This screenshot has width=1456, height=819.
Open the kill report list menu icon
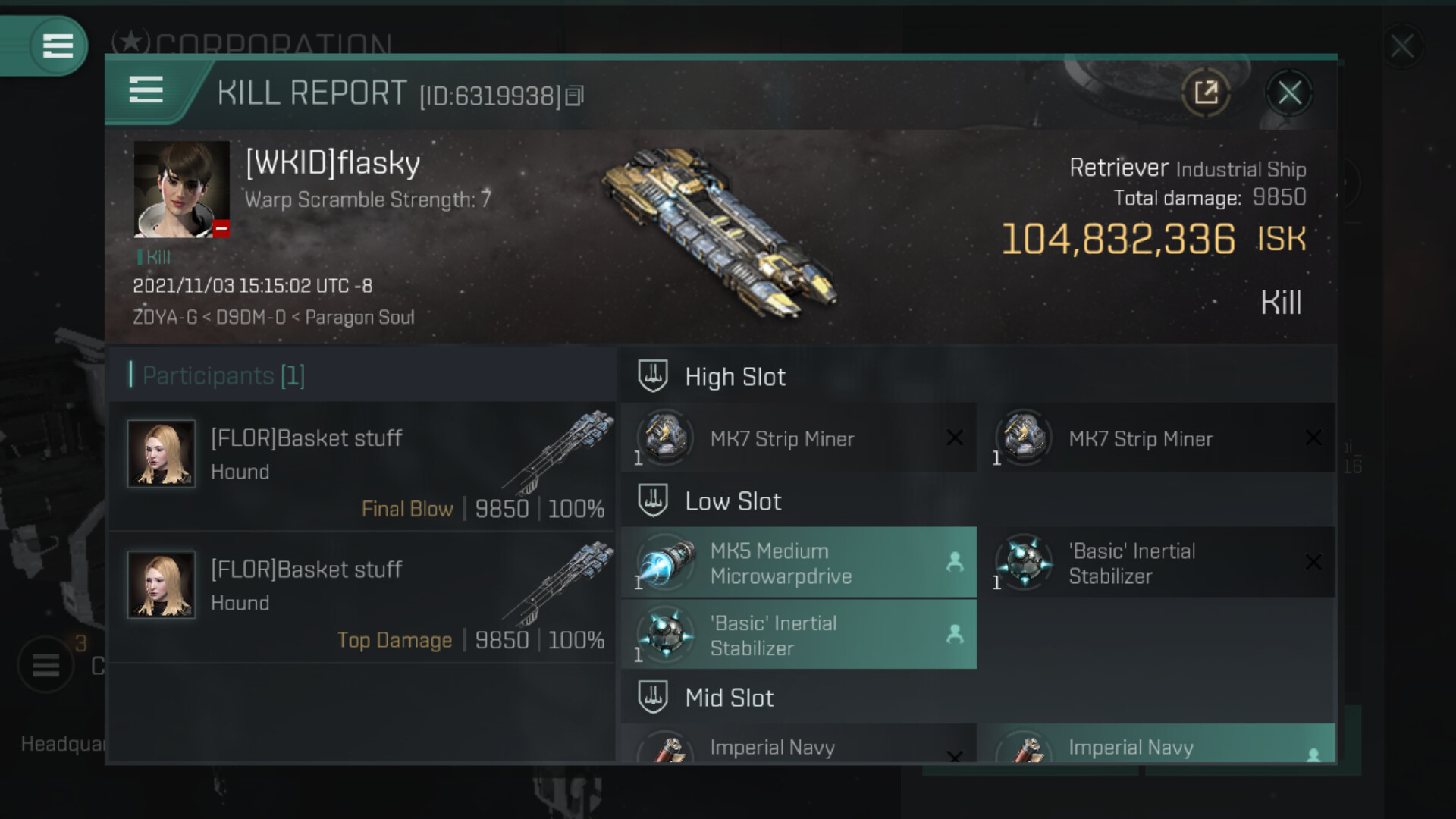pos(146,90)
